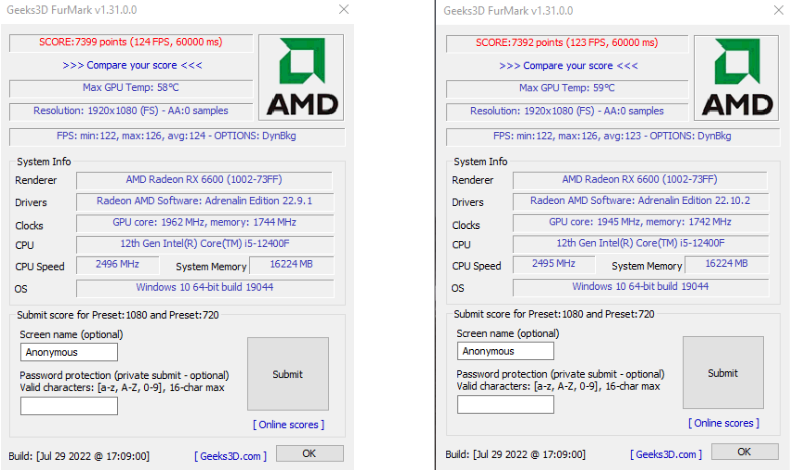Screen dimensions: 790x470
Task: Open Online scores link in left window
Action: pos(289,425)
